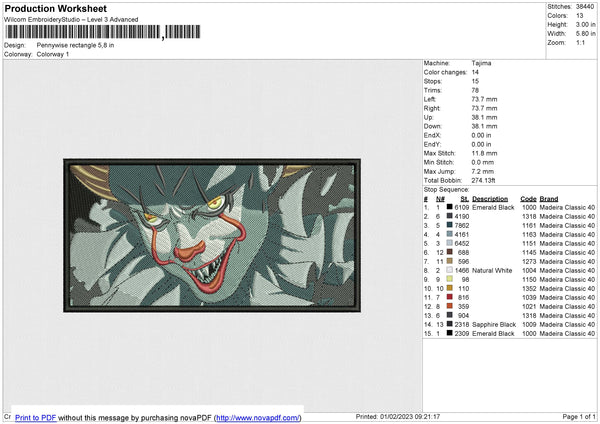This screenshot has height=424, width=600.
Task: Click the 'Description' column header
Action: (x=490, y=199)
